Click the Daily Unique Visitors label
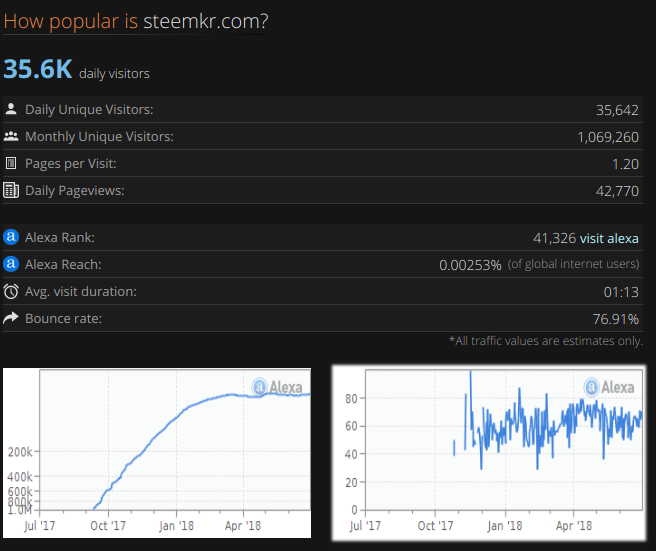 pyautogui.click(x=89, y=109)
